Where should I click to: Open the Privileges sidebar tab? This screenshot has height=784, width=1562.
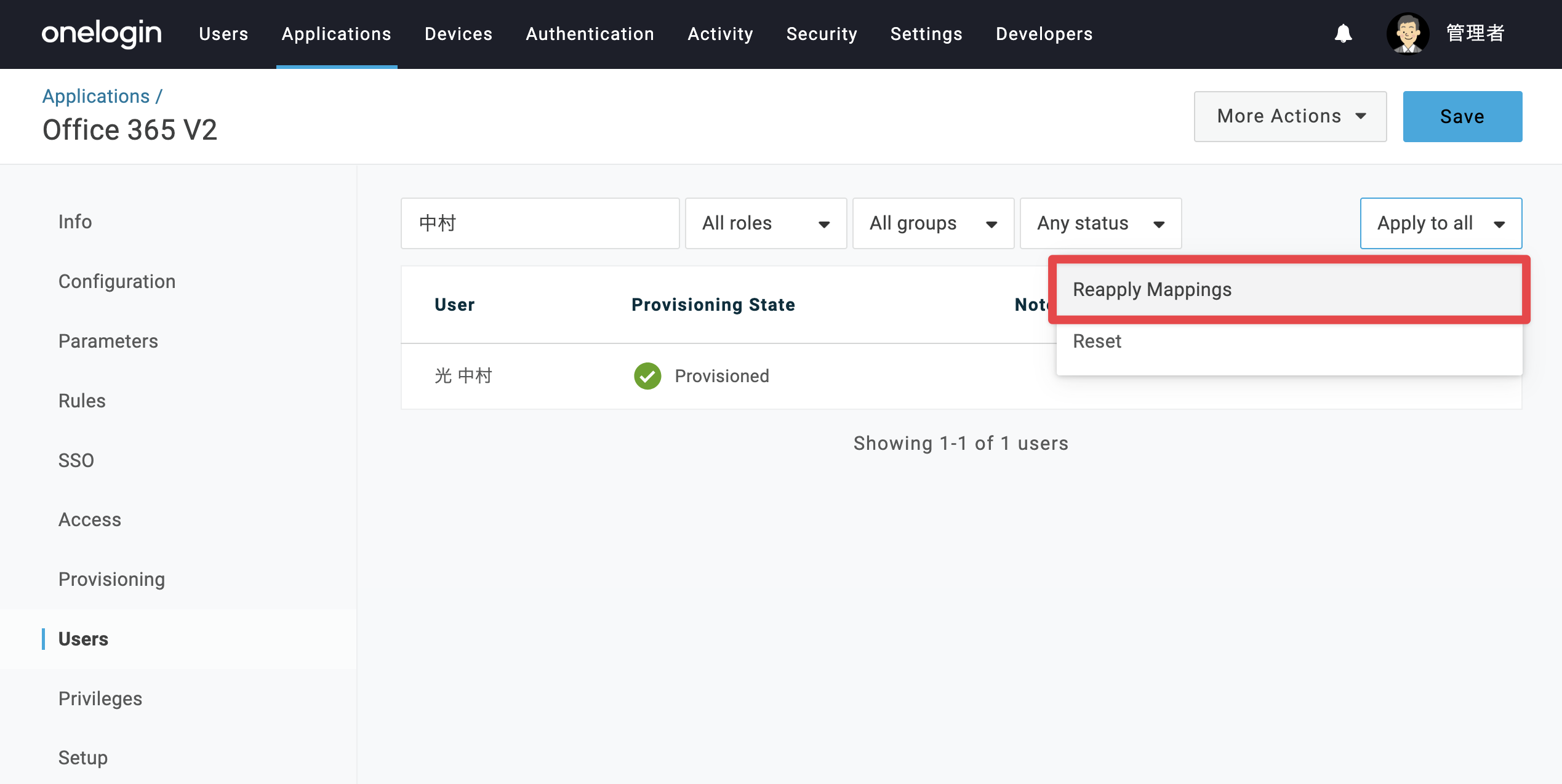click(x=100, y=698)
